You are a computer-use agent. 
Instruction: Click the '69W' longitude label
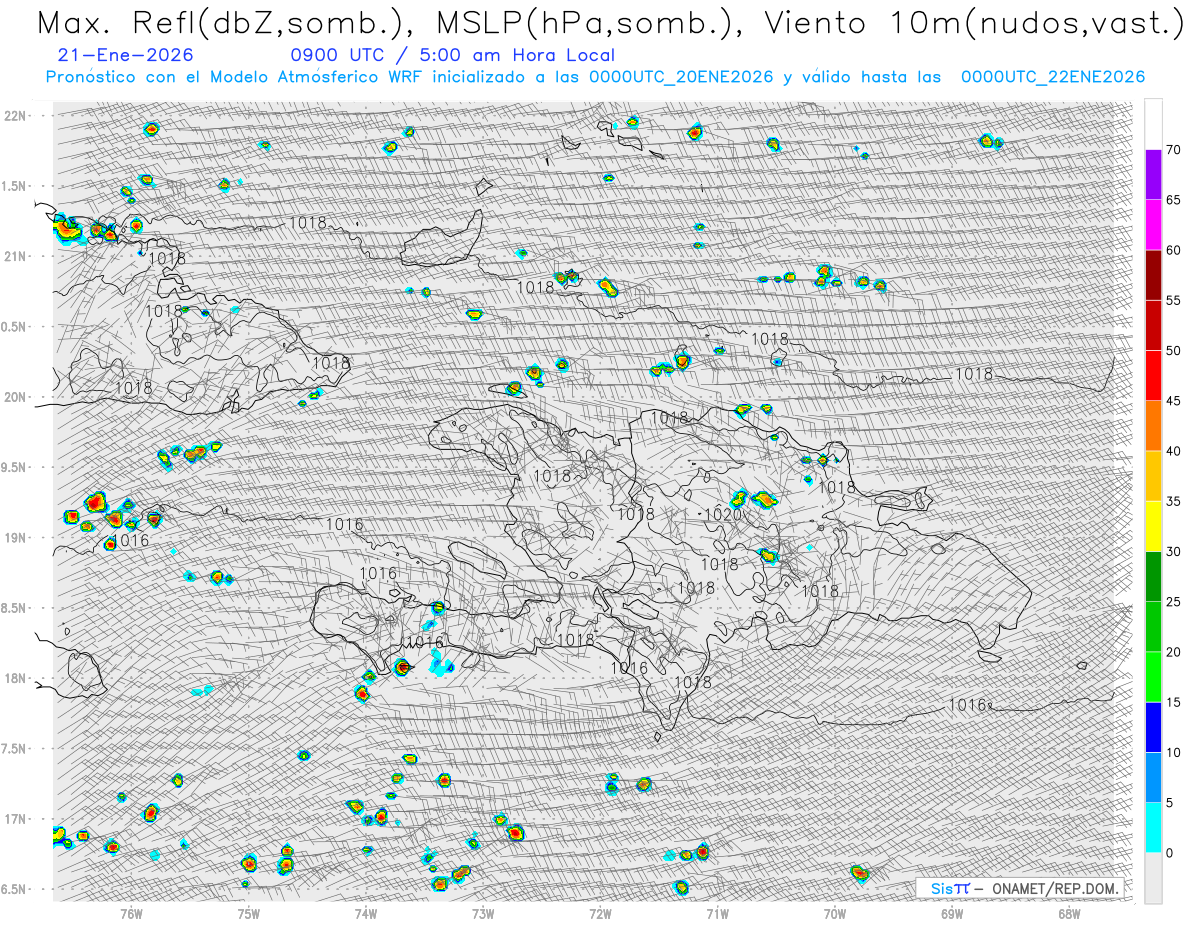pos(952,913)
